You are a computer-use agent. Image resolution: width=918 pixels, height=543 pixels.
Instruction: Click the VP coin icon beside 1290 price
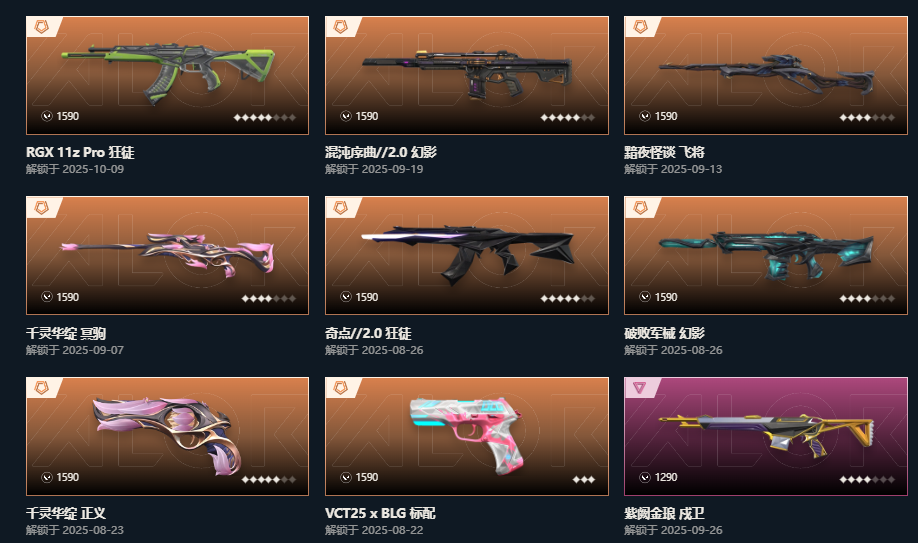point(645,477)
